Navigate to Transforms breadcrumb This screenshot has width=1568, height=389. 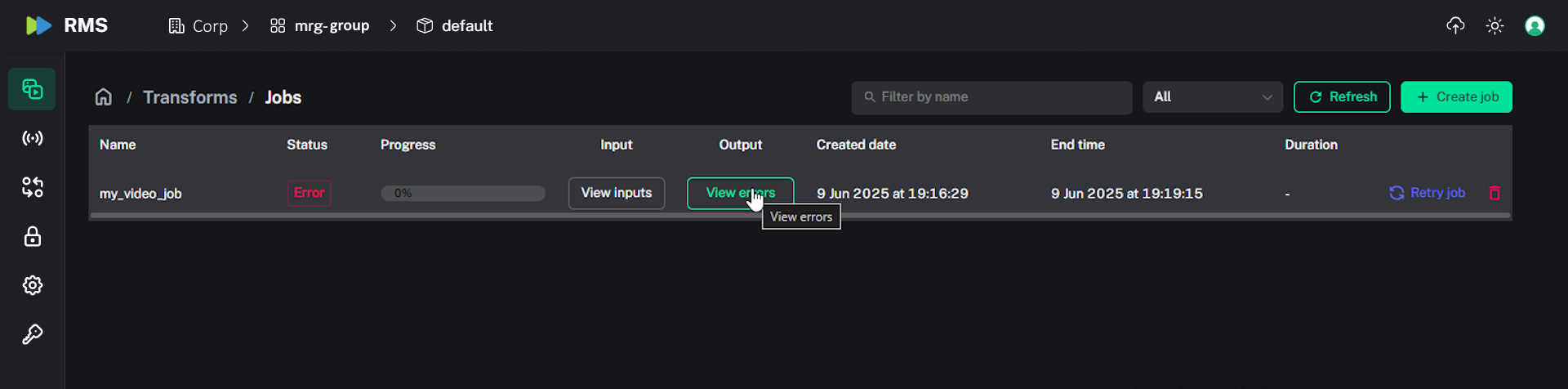click(190, 97)
